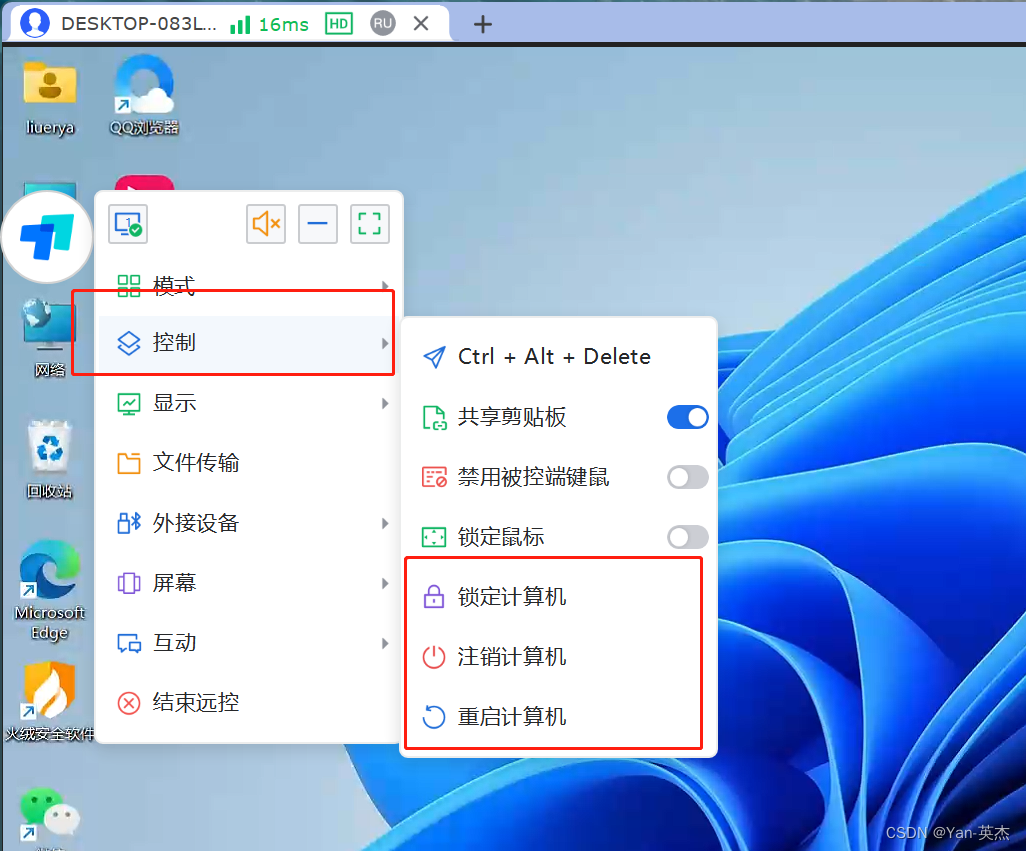1026x851 pixels.
Task: Expand the 显示 submenu arrow
Action: pos(385,404)
